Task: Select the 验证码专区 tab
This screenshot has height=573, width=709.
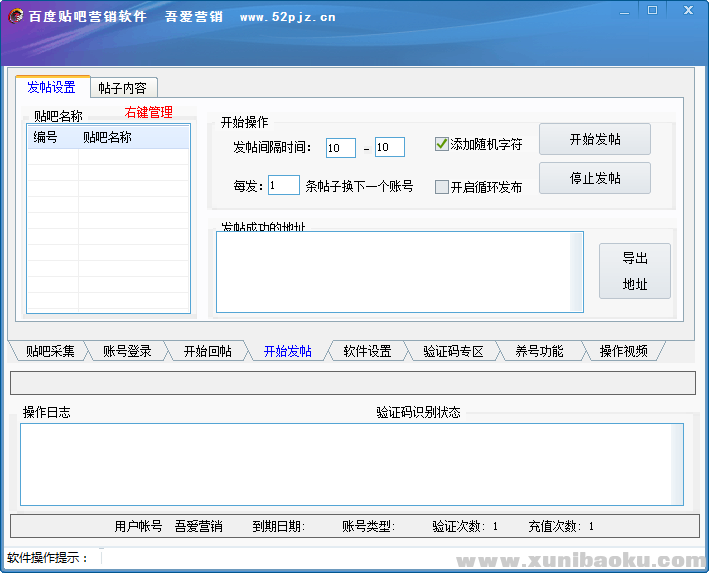Action: coord(453,351)
